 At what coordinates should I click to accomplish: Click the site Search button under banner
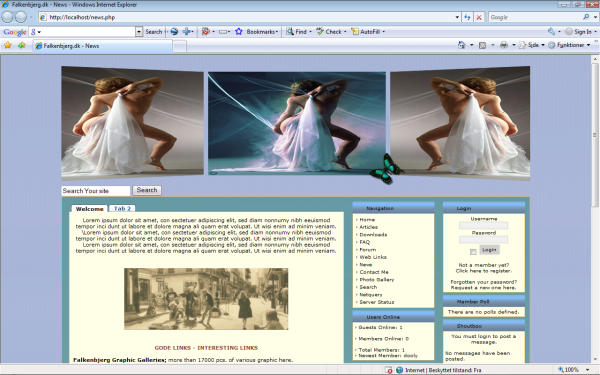147,190
